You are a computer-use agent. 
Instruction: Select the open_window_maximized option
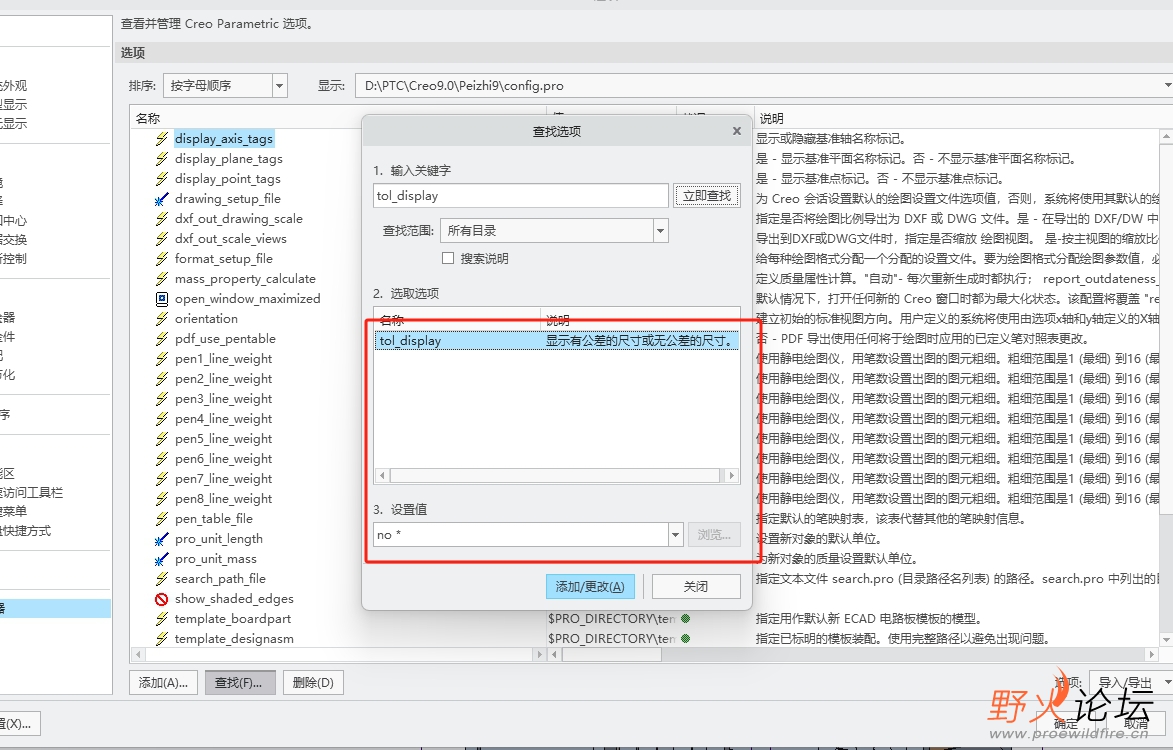point(248,298)
